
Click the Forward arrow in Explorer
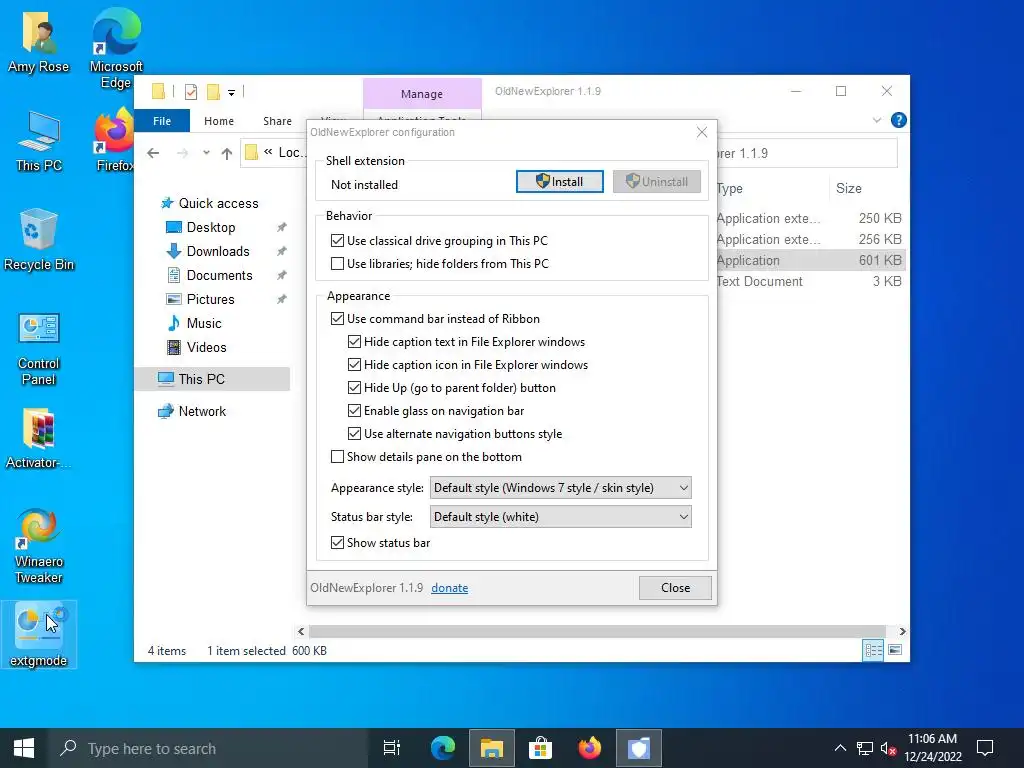click(182, 153)
